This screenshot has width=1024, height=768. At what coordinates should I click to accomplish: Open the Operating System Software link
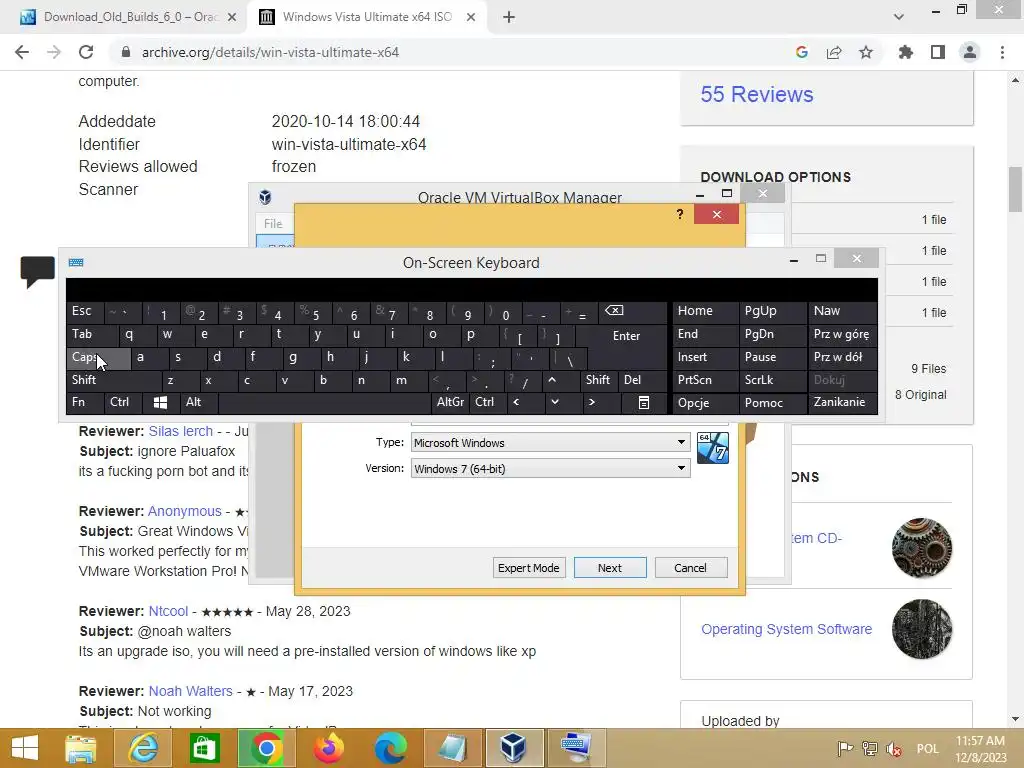[786, 630]
